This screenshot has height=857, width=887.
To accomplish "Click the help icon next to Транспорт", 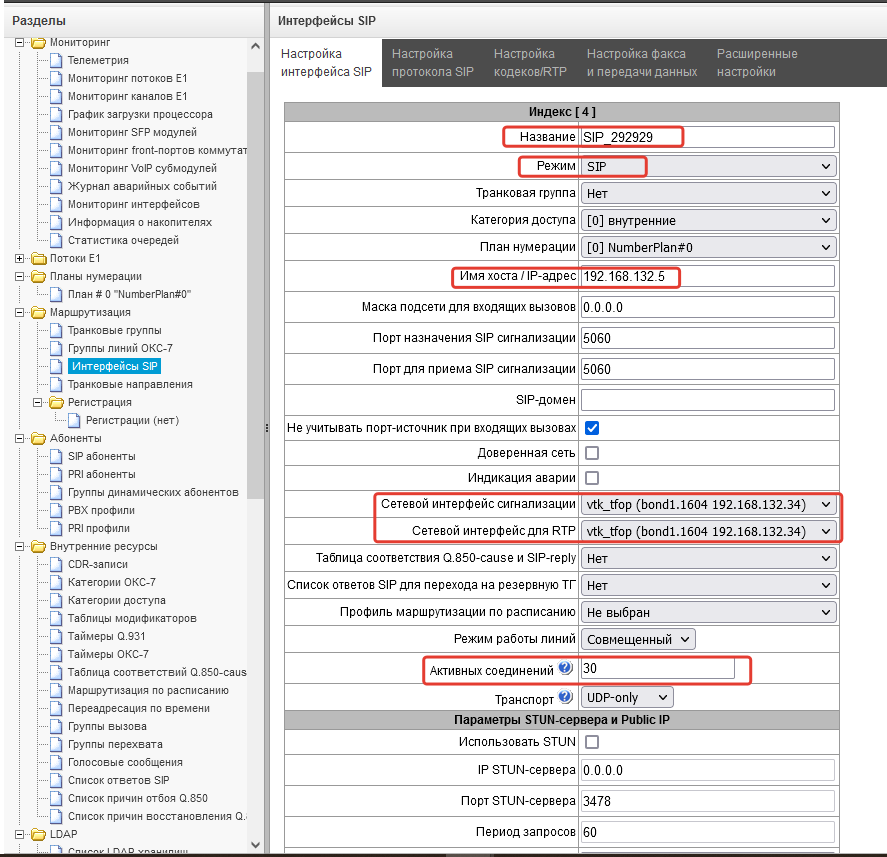I will coord(565,697).
